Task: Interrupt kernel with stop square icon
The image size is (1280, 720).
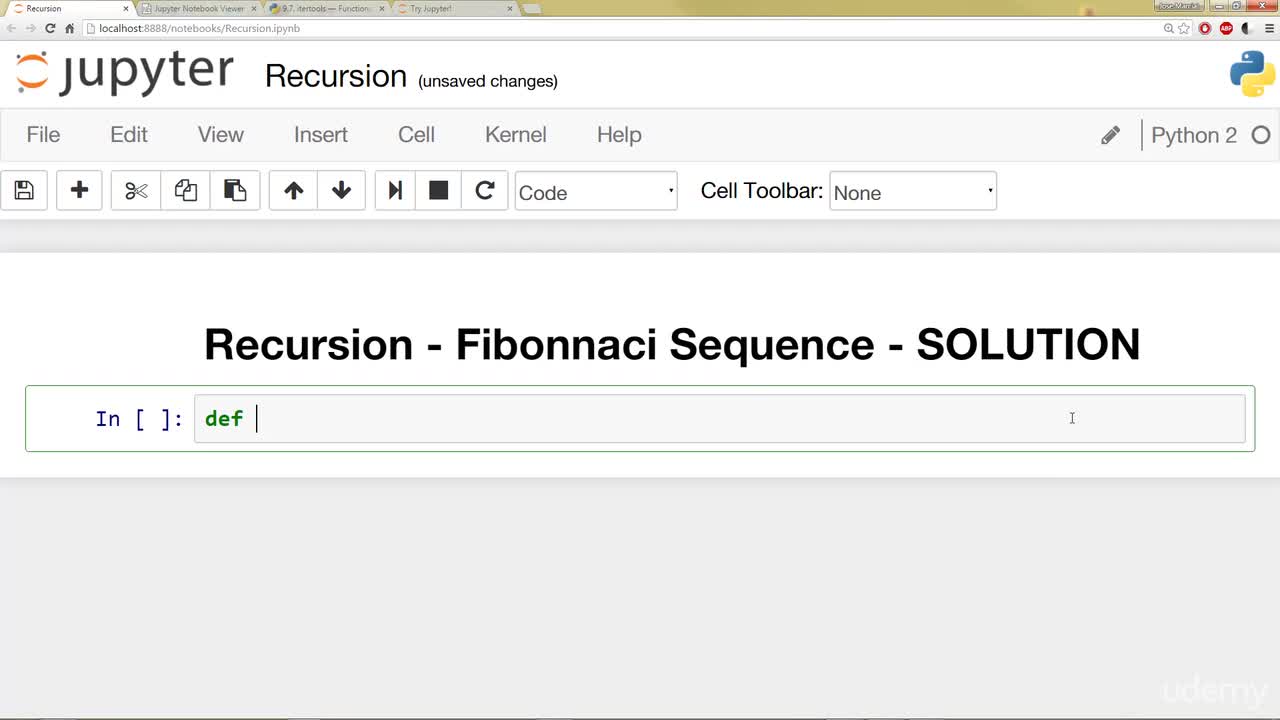Action: coord(438,190)
